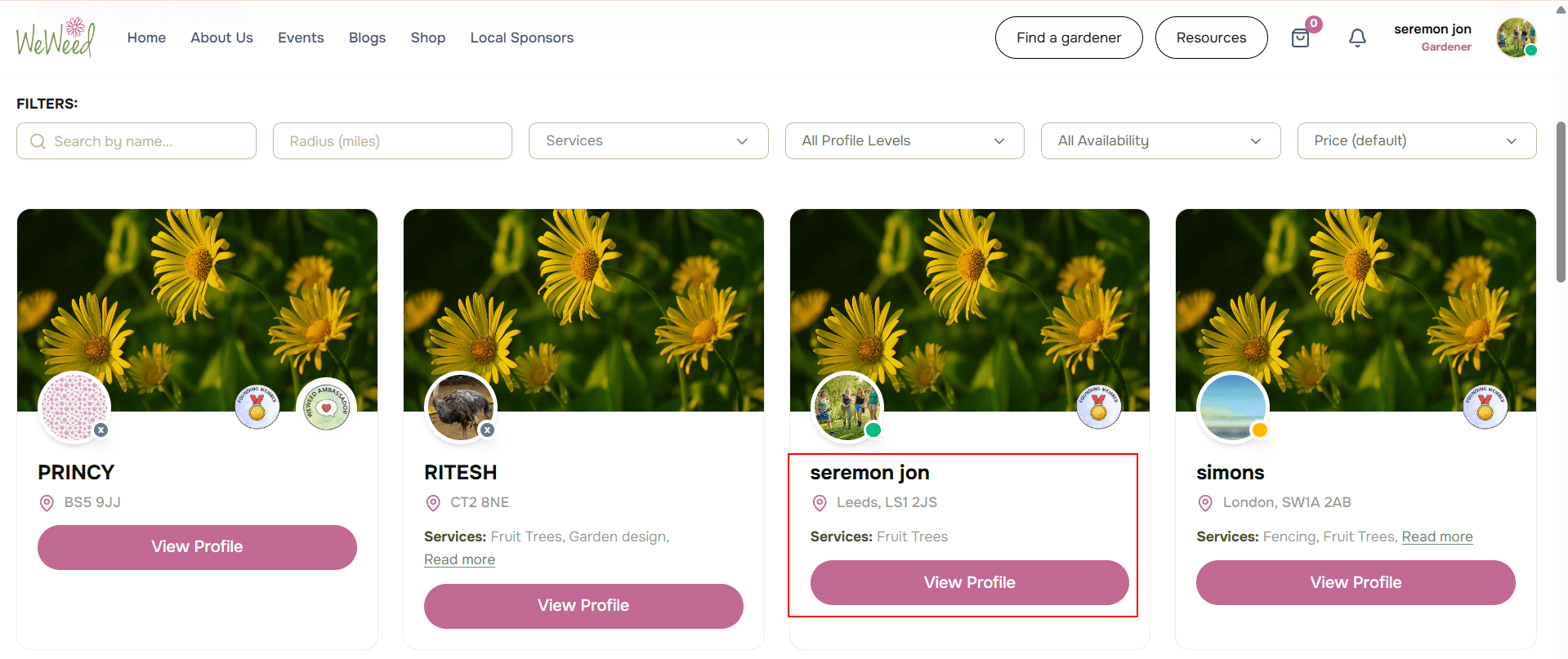Expand the Price (default) sort dropdown
Image resolution: width=1568 pixels, height=659 pixels.
(x=1416, y=140)
